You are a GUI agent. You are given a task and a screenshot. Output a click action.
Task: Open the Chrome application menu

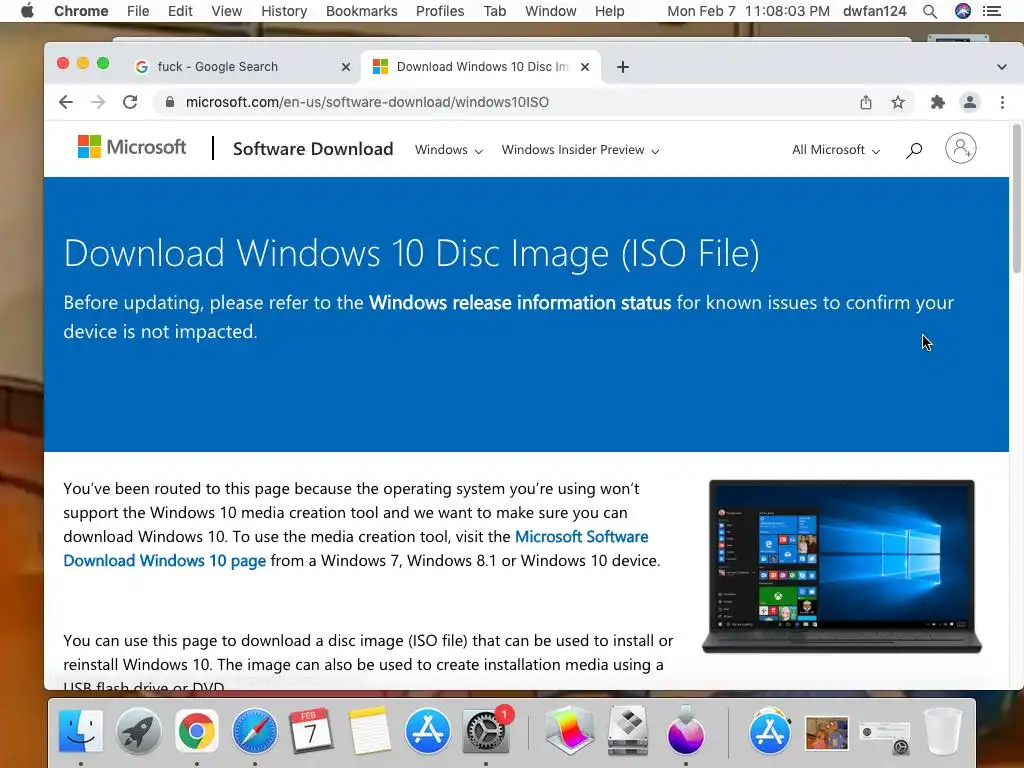coord(81,11)
